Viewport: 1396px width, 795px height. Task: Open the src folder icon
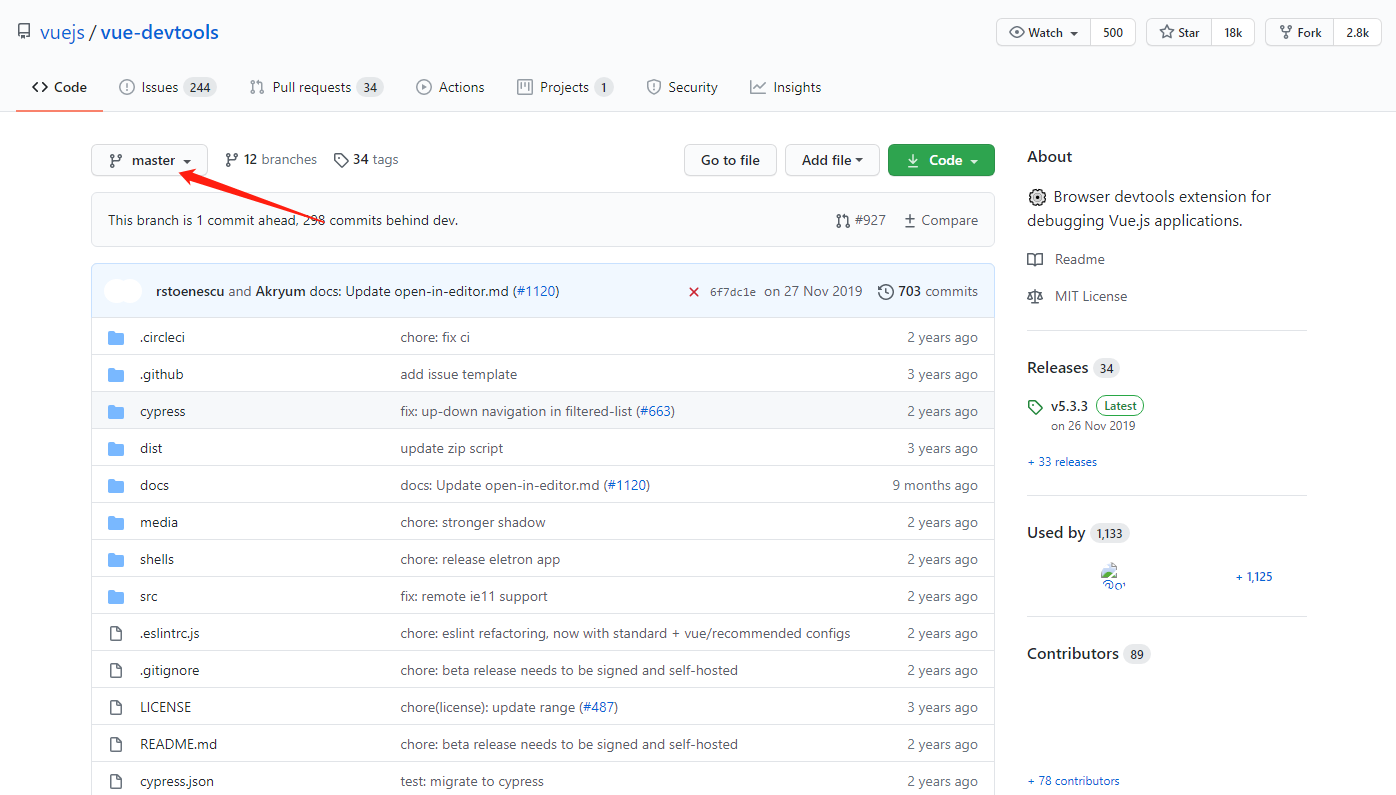[115, 596]
